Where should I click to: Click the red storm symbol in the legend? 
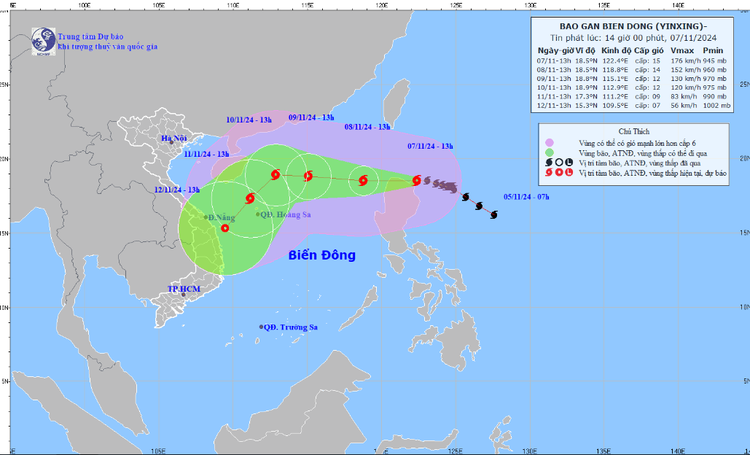pyautogui.click(x=549, y=173)
